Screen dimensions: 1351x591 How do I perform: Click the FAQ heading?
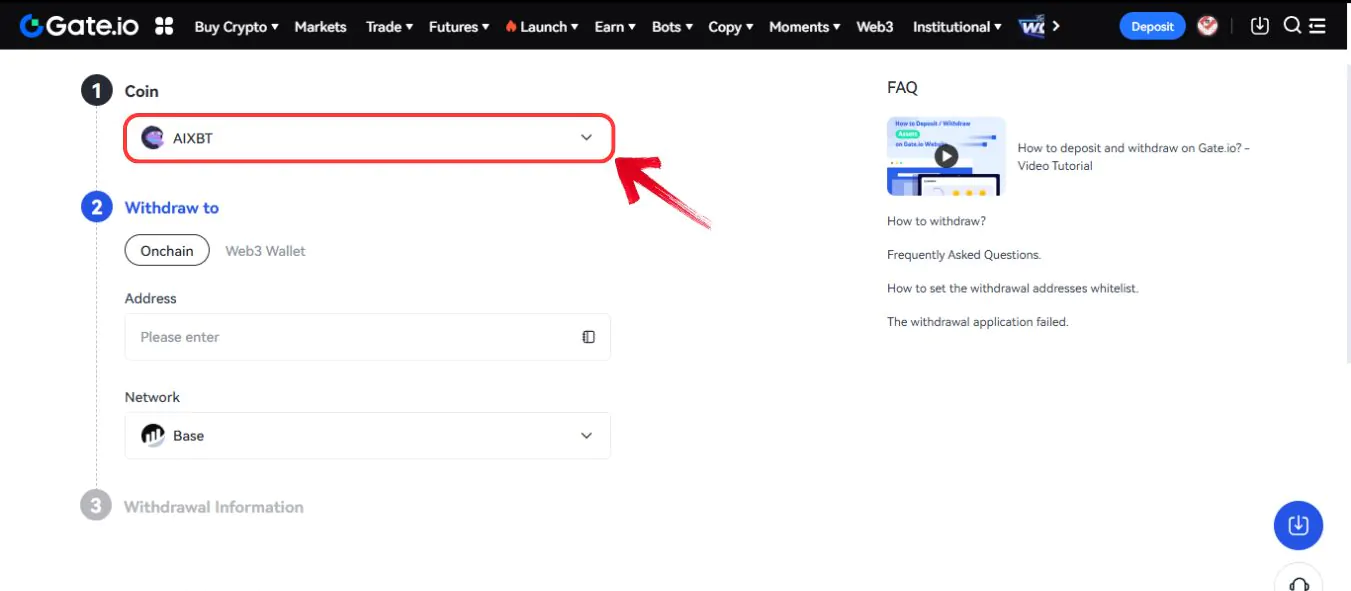(902, 88)
